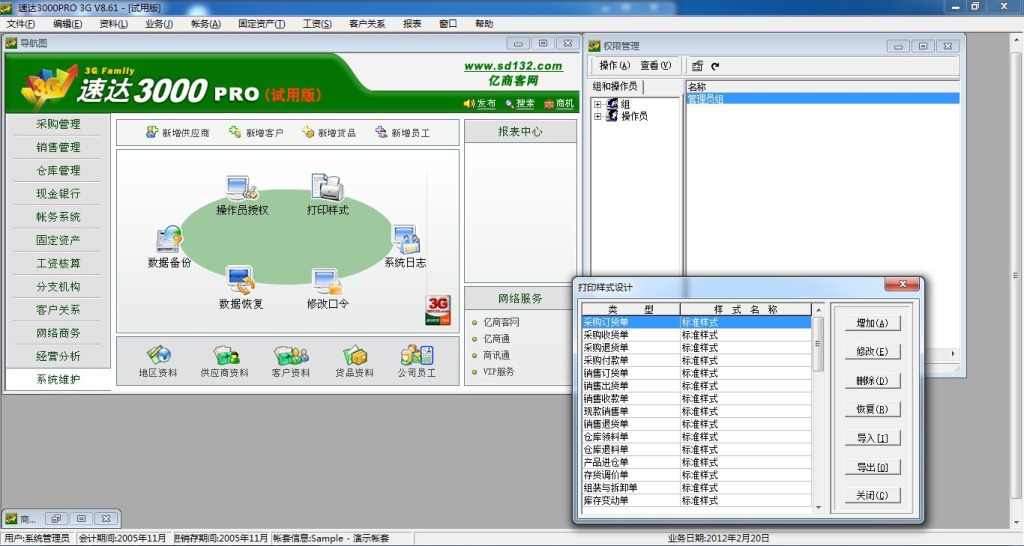Select 库存变动单 row in style list
Image resolution: width=1024 pixels, height=546 pixels.
pos(696,500)
